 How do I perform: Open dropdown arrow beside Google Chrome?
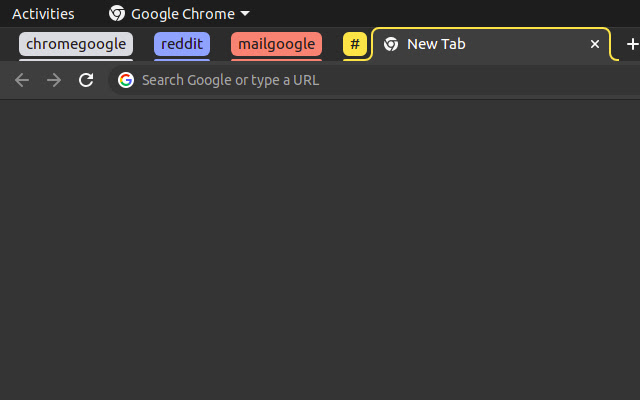[x=245, y=13]
